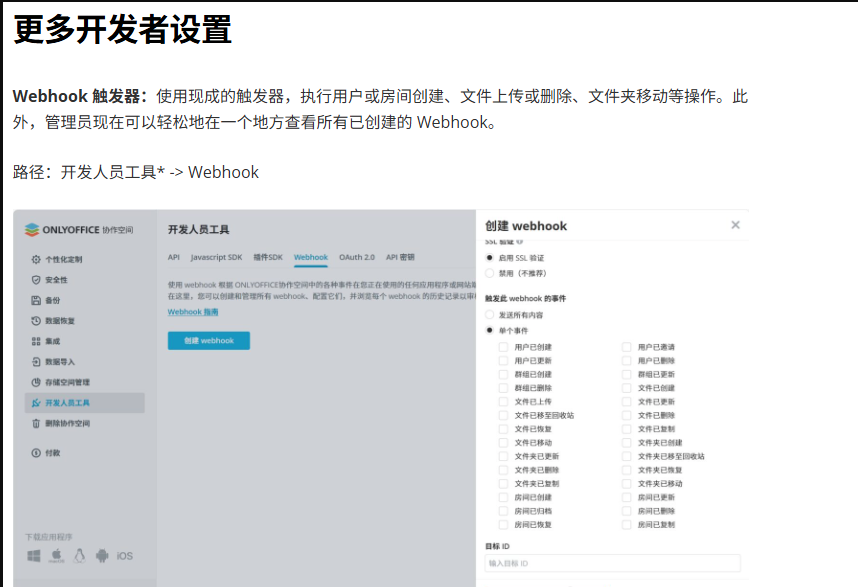Choose the 单个事件 radio option
858x587 pixels.
pyautogui.click(x=490, y=330)
